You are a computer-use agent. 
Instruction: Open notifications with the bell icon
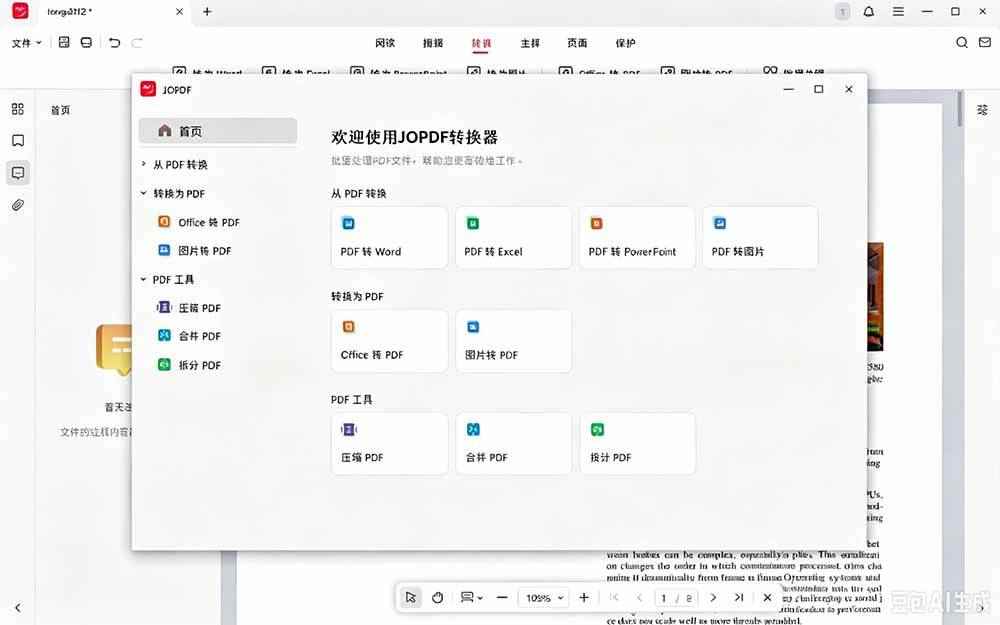tap(869, 11)
